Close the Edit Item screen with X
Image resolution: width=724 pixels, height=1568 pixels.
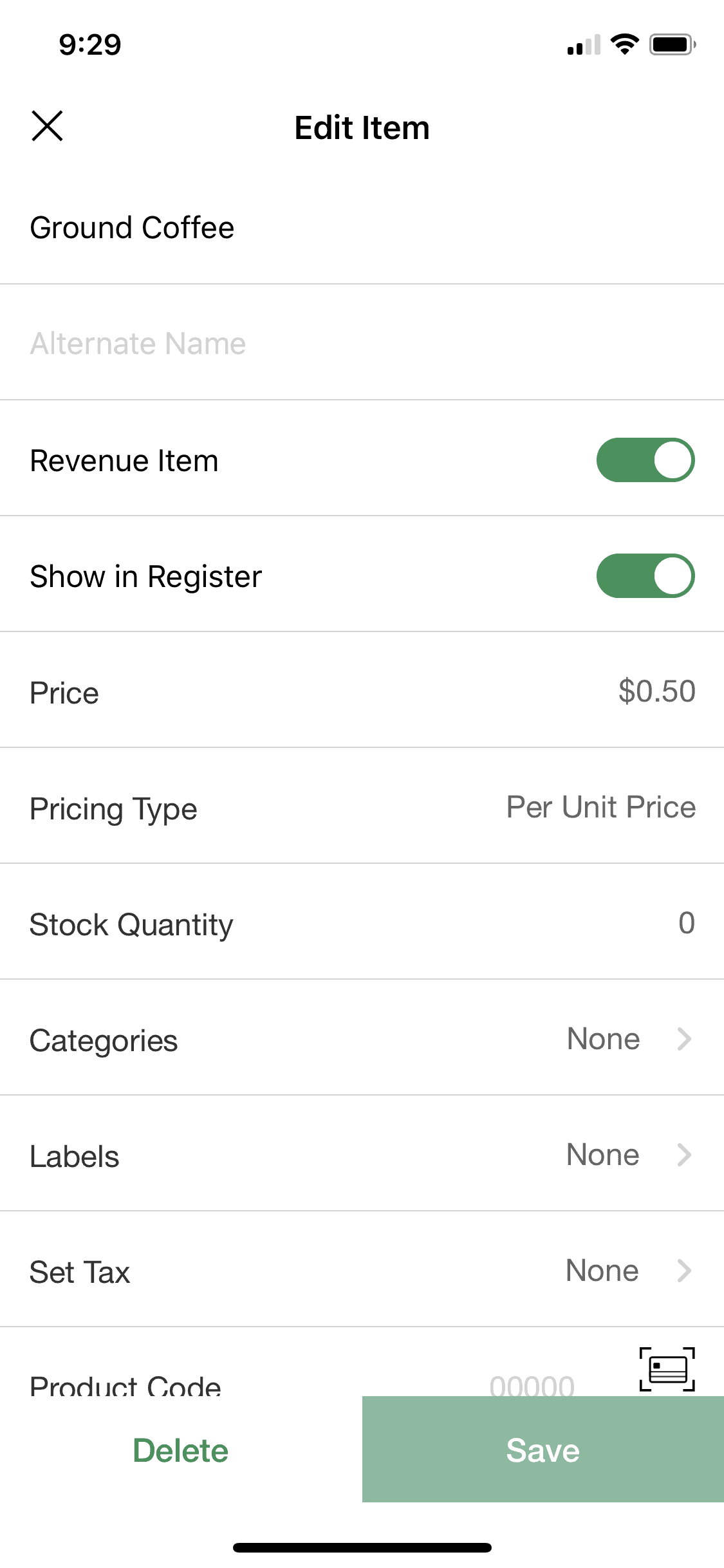pyautogui.click(x=47, y=126)
